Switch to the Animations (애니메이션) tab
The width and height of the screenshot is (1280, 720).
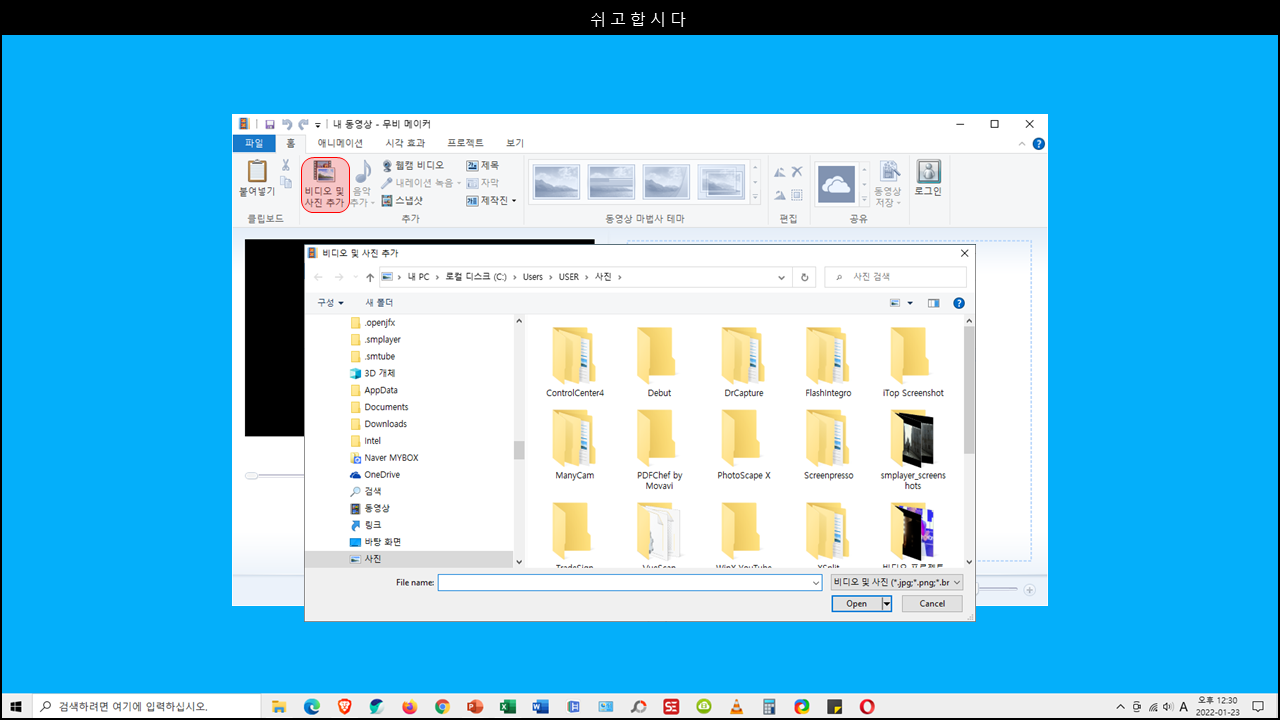coord(340,143)
